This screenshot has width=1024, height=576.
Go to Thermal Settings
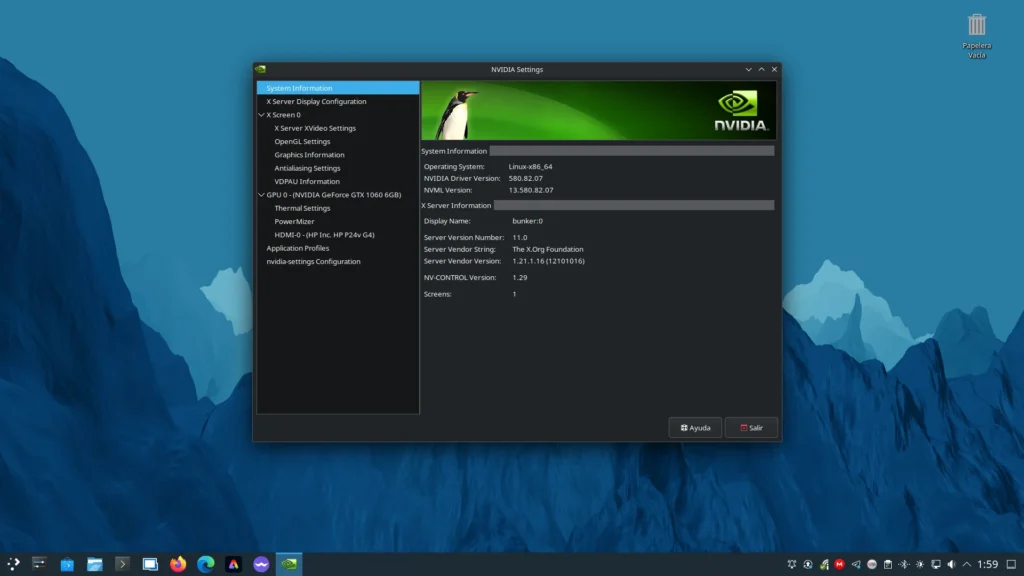coord(302,208)
